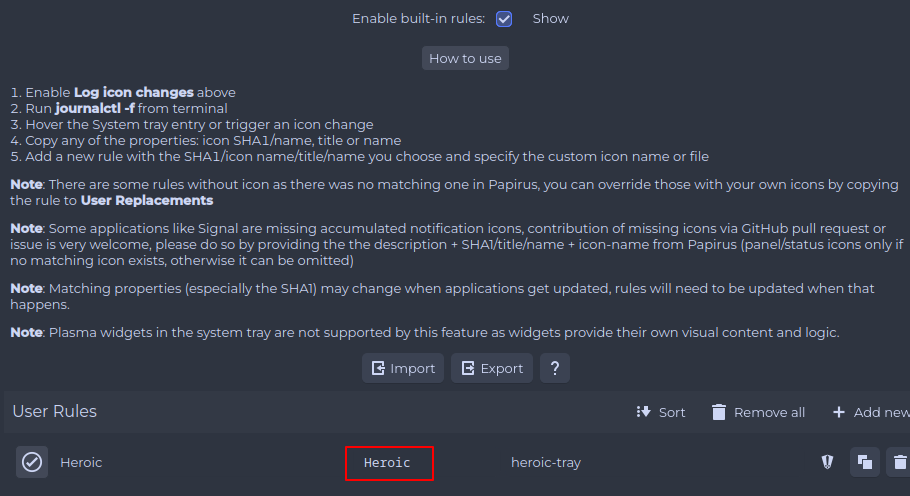Toggle the Heroic rule enabled checkmark
This screenshot has width=910, height=496.
click(x=32, y=462)
